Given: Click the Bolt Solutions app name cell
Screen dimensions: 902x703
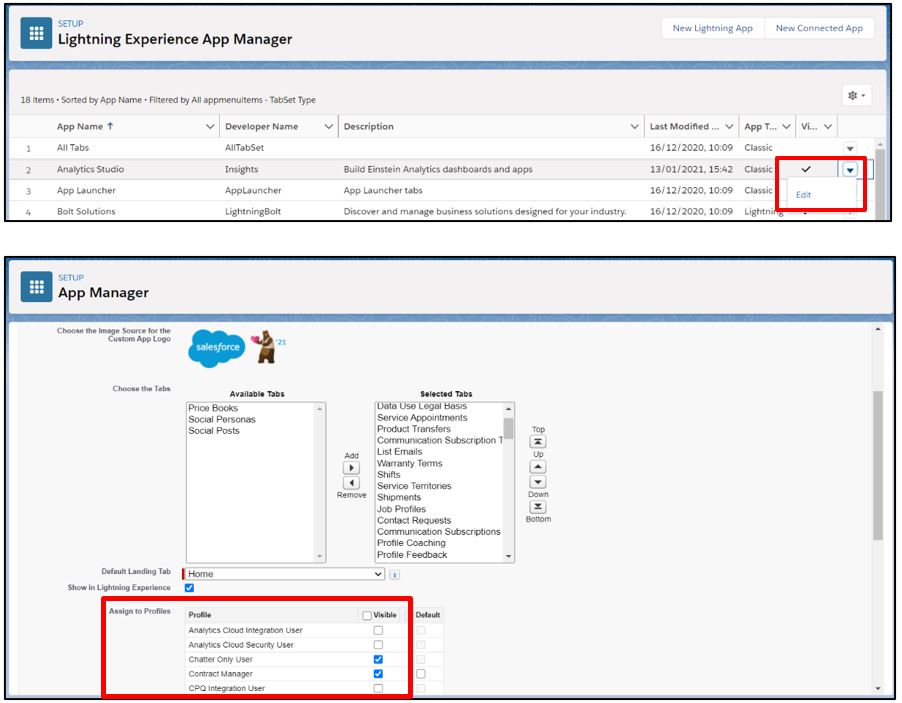Looking at the screenshot, I should tap(86, 212).
